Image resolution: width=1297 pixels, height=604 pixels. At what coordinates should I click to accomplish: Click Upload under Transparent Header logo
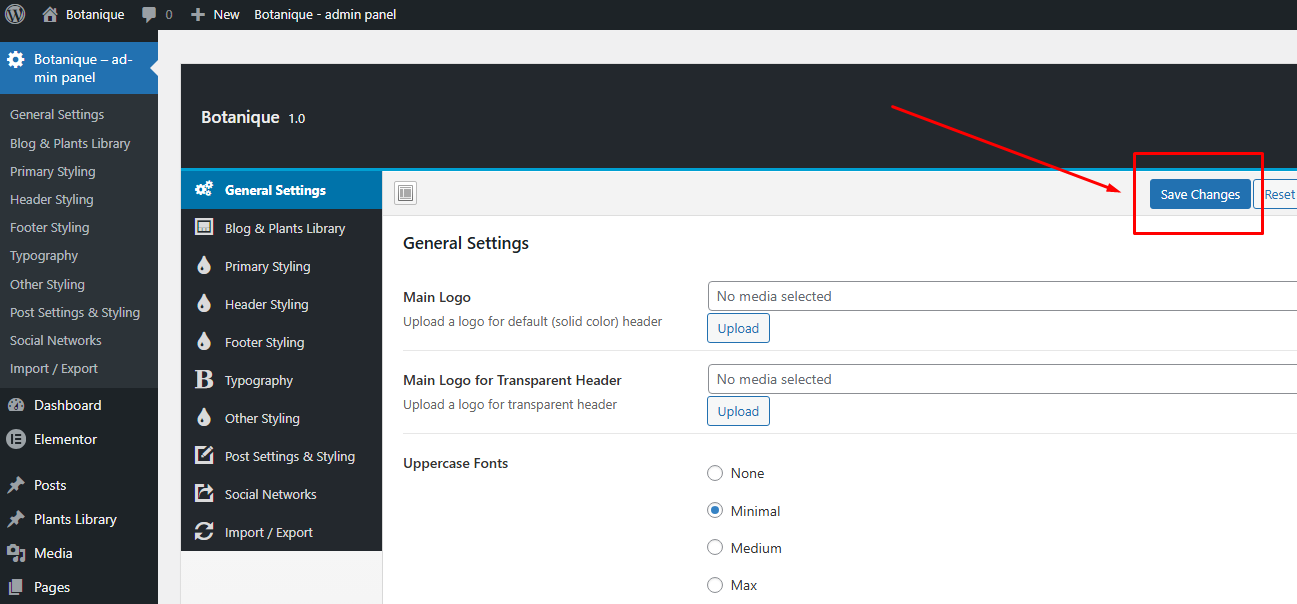738,411
